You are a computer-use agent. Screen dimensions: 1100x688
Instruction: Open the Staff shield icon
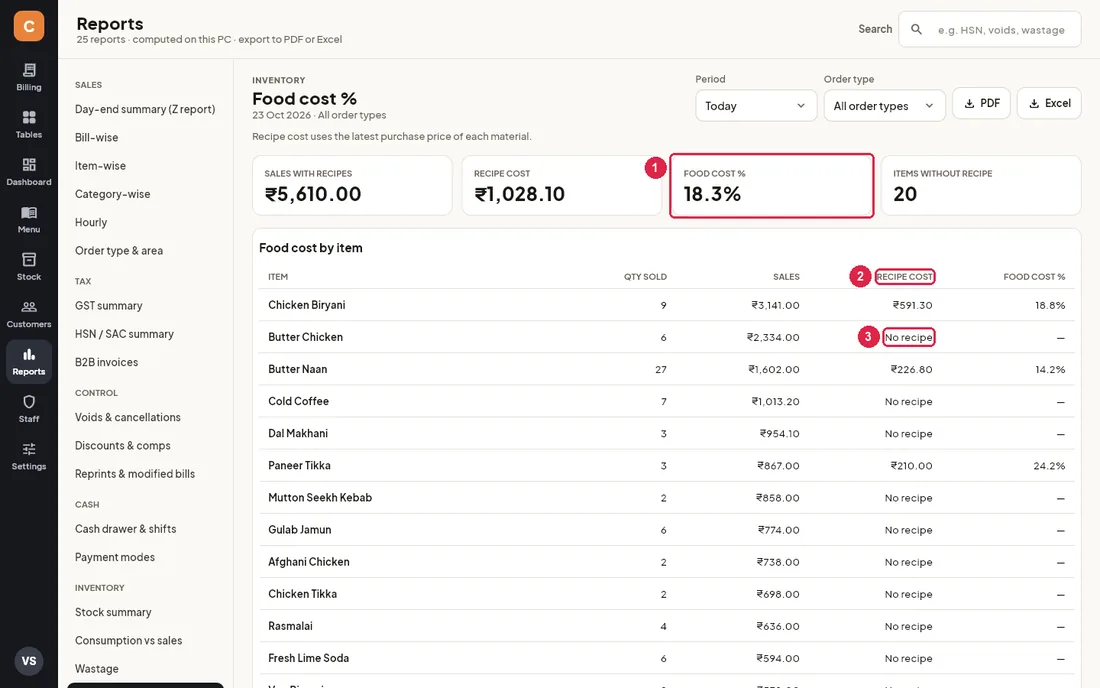click(x=29, y=402)
